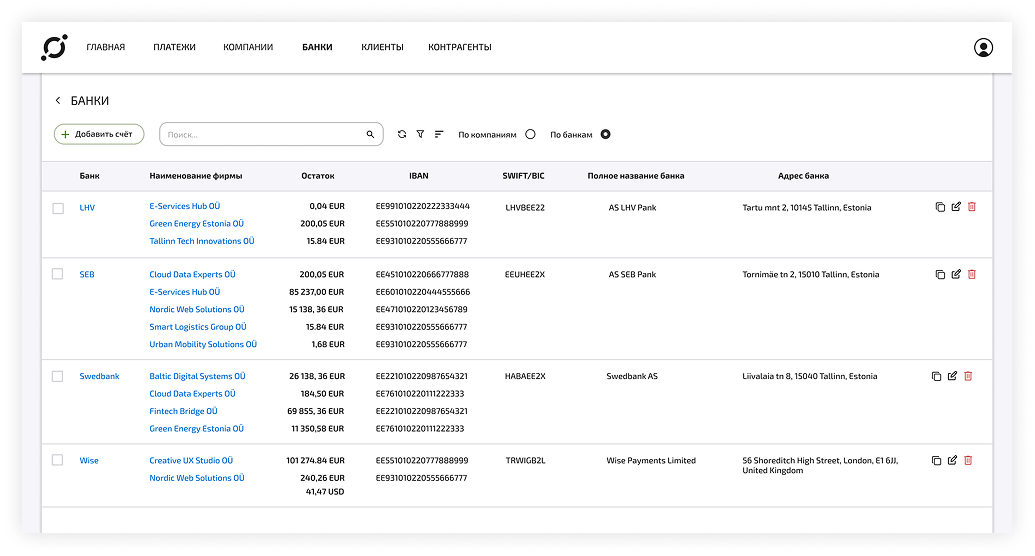1035x556 pixels.
Task: Select SWIFT code TRWIGB2L
Action: coord(525,460)
